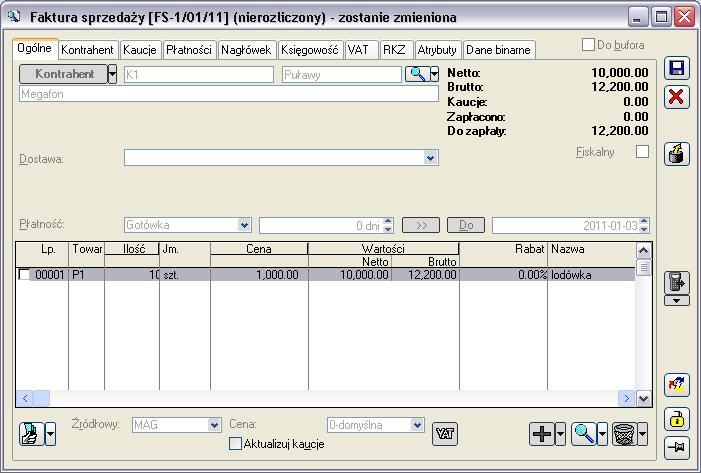Click the >> button next to days field
Image resolution: width=701 pixels, height=473 pixels.
pos(421,225)
